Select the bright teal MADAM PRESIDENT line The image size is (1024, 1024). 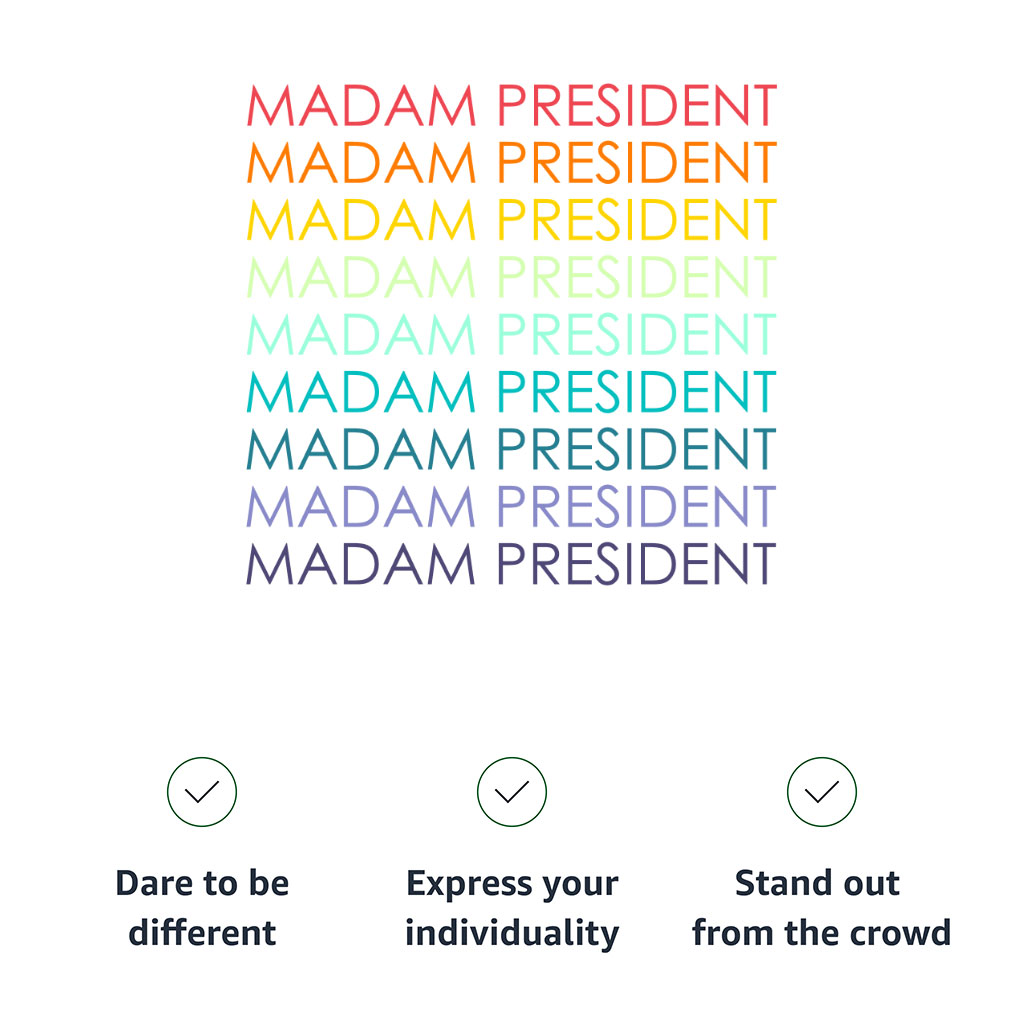(512, 392)
